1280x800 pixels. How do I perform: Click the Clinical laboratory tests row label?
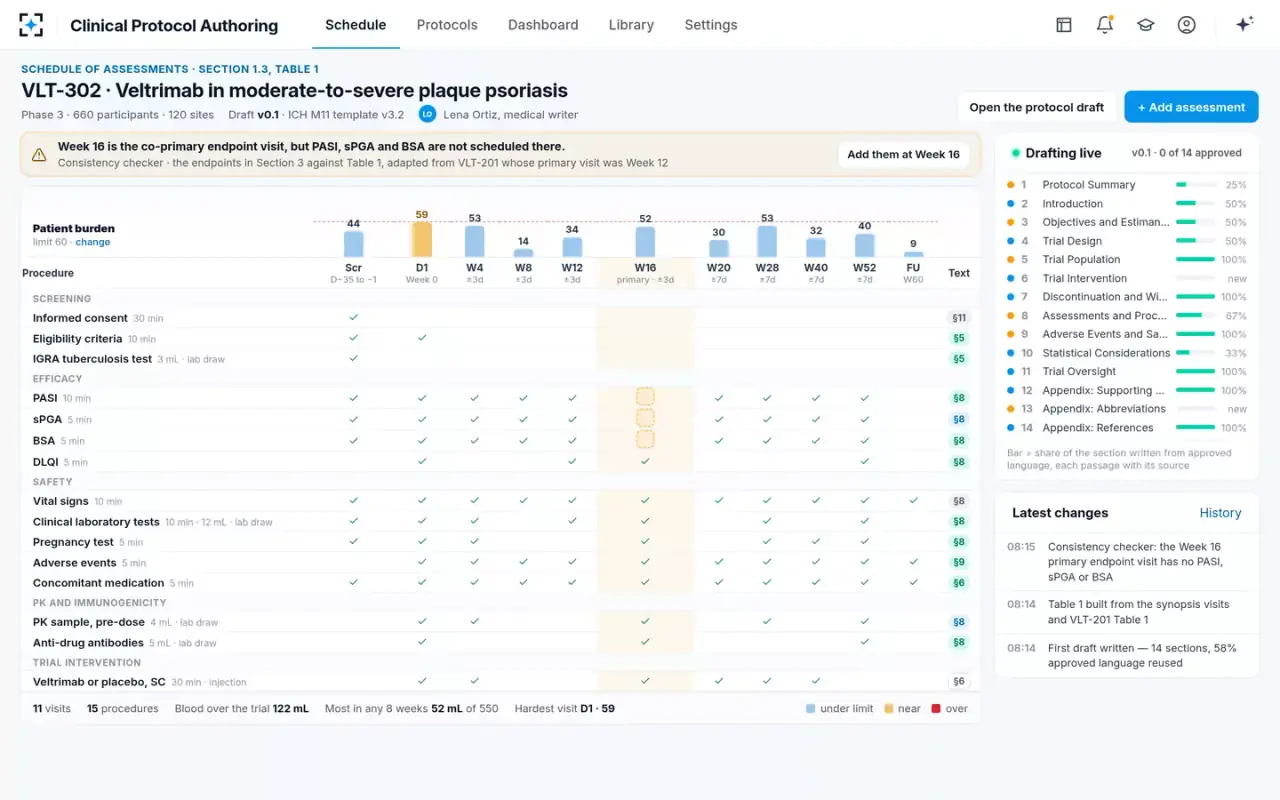96,522
